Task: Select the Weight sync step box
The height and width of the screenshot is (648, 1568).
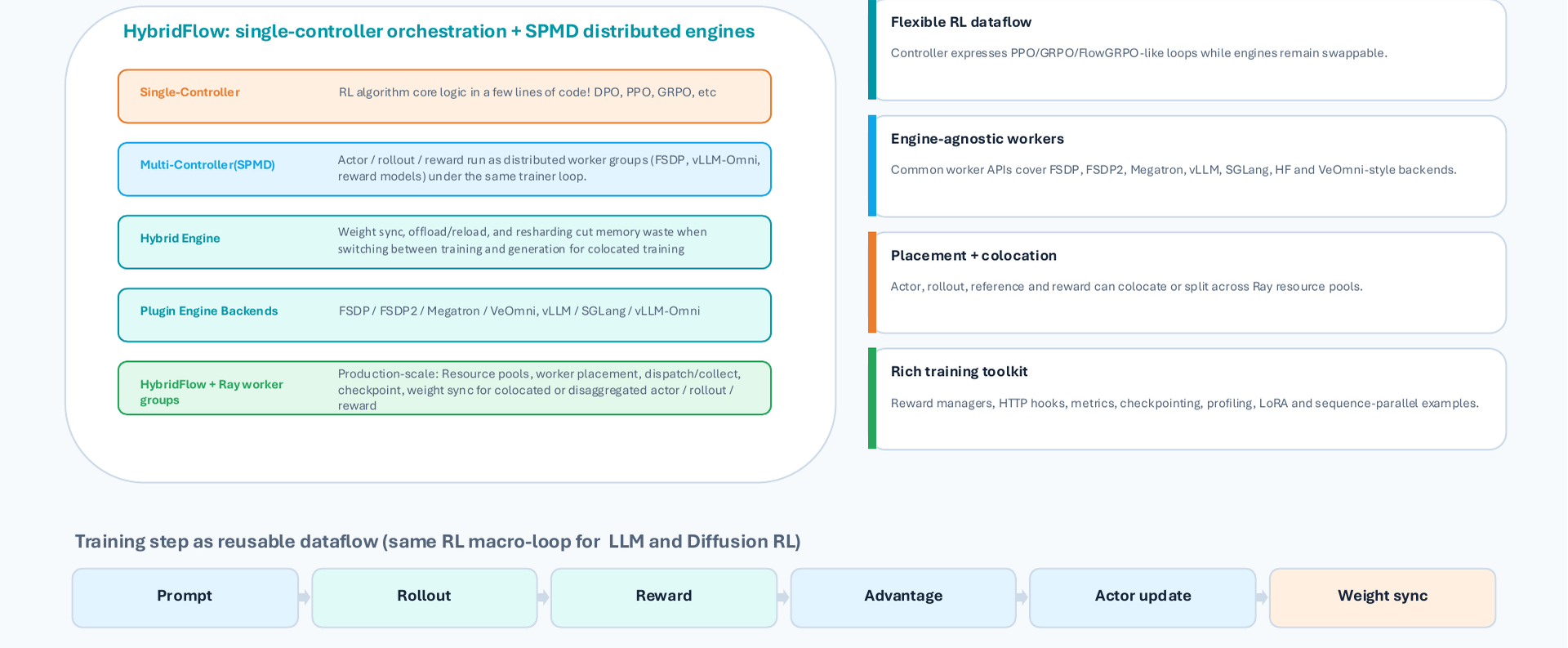Action: tap(1383, 598)
